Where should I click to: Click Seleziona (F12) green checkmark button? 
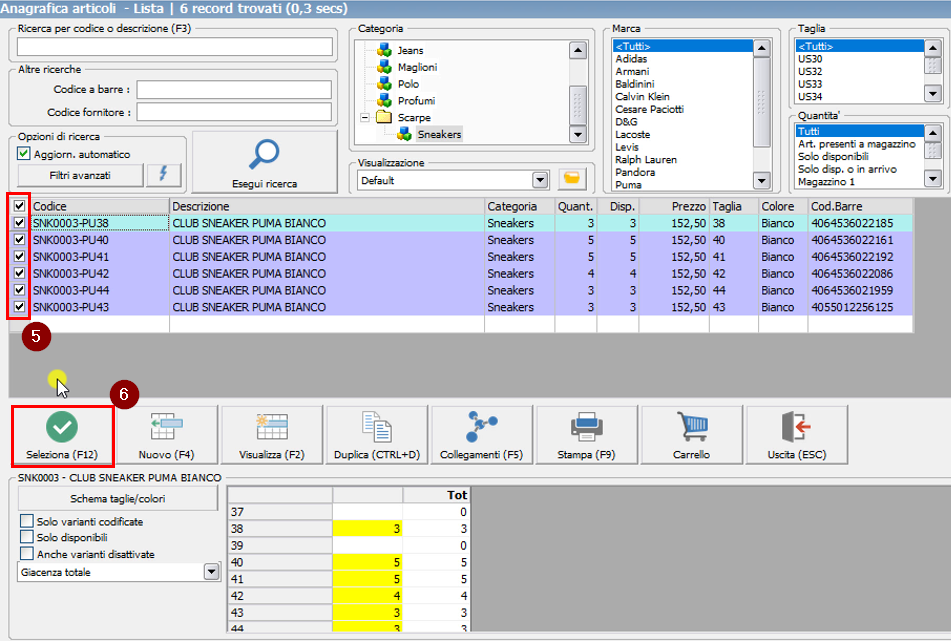[62, 435]
